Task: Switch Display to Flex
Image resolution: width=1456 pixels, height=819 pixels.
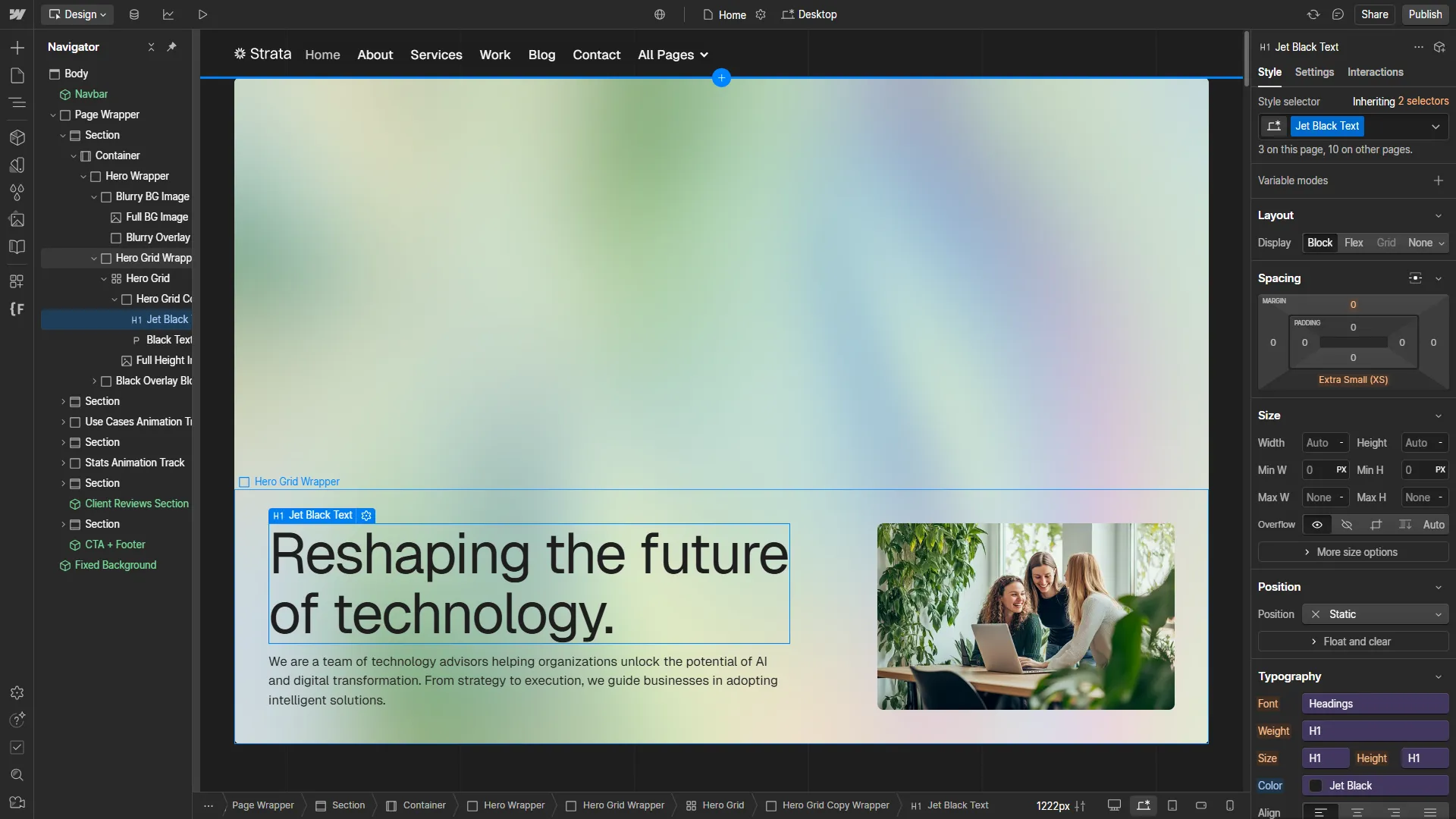Action: coord(1353,243)
